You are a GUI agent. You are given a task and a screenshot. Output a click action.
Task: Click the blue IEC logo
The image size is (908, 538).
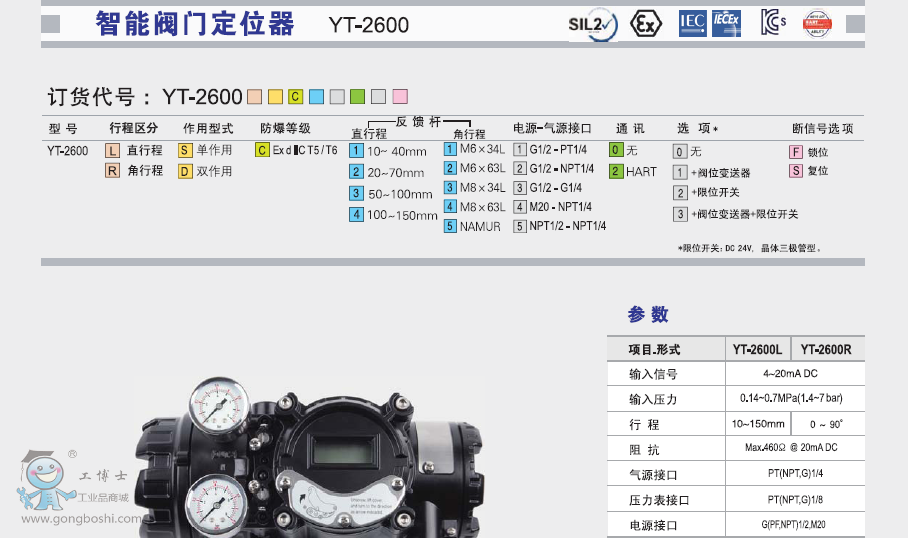coord(693,24)
